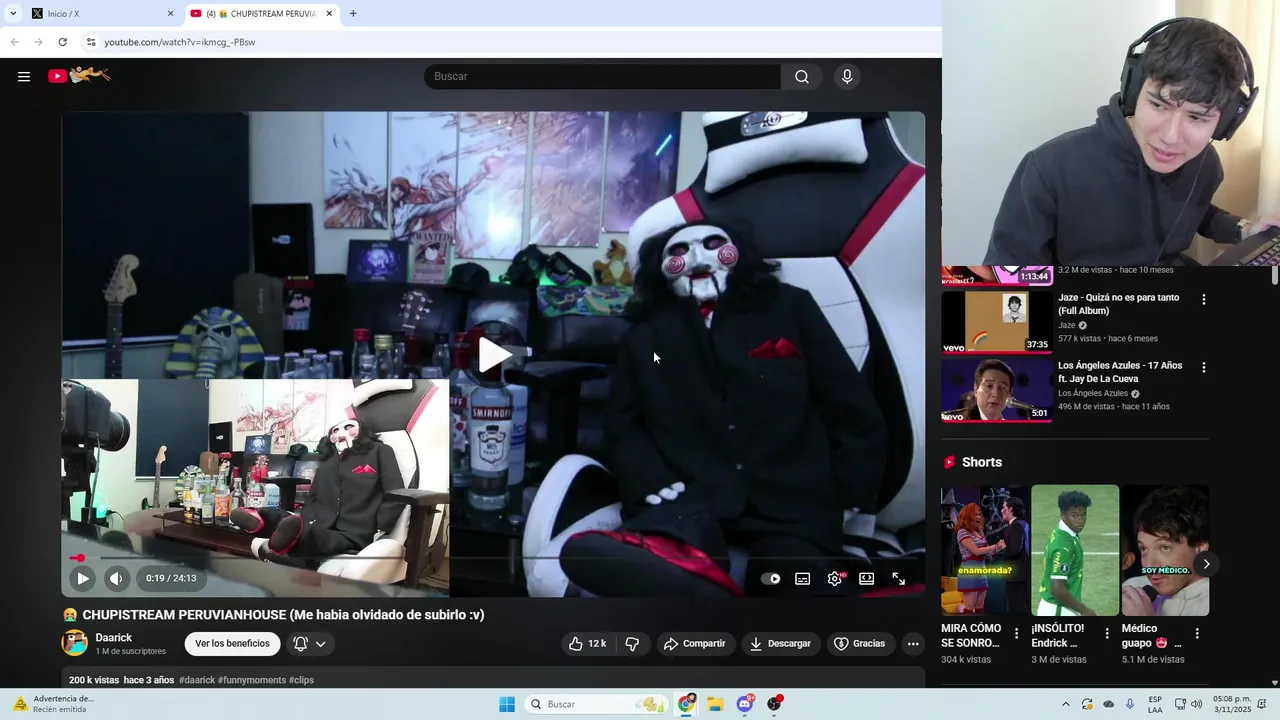Click the Ver los beneficios button
The image size is (1280, 720).
[232, 643]
